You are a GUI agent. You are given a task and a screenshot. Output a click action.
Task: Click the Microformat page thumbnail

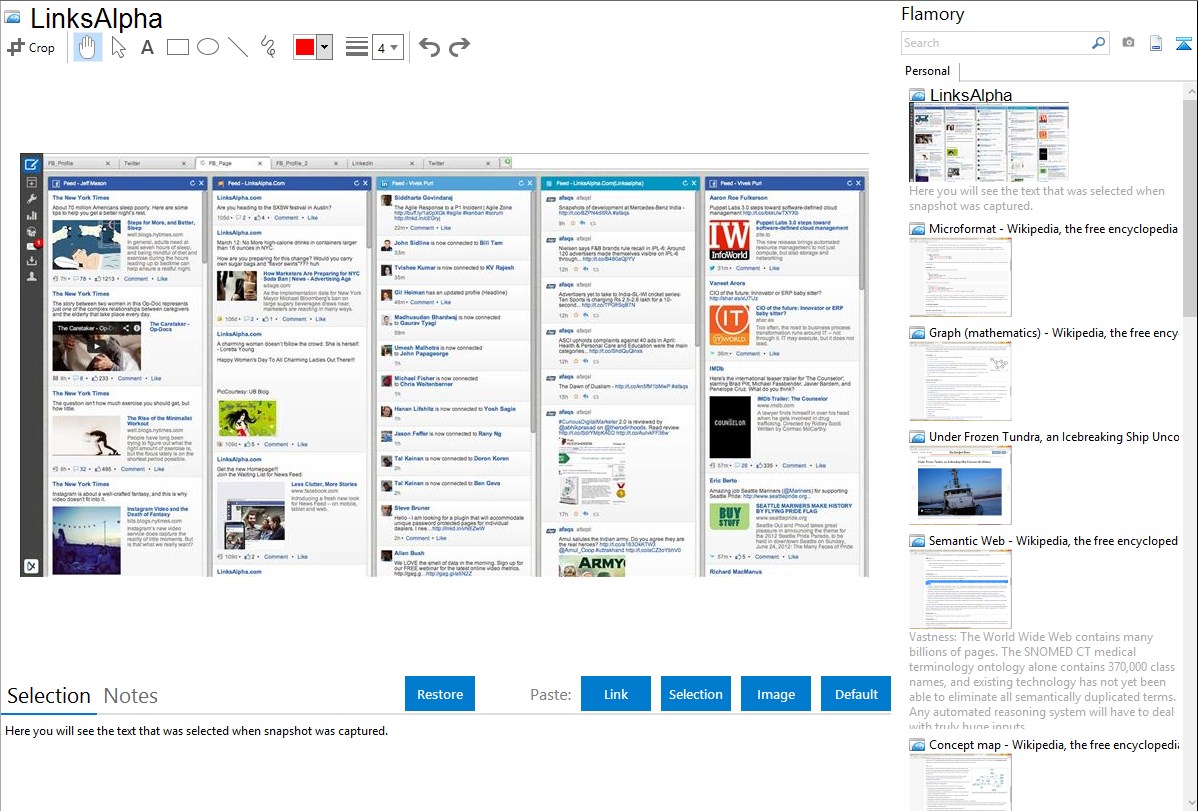coord(960,277)
